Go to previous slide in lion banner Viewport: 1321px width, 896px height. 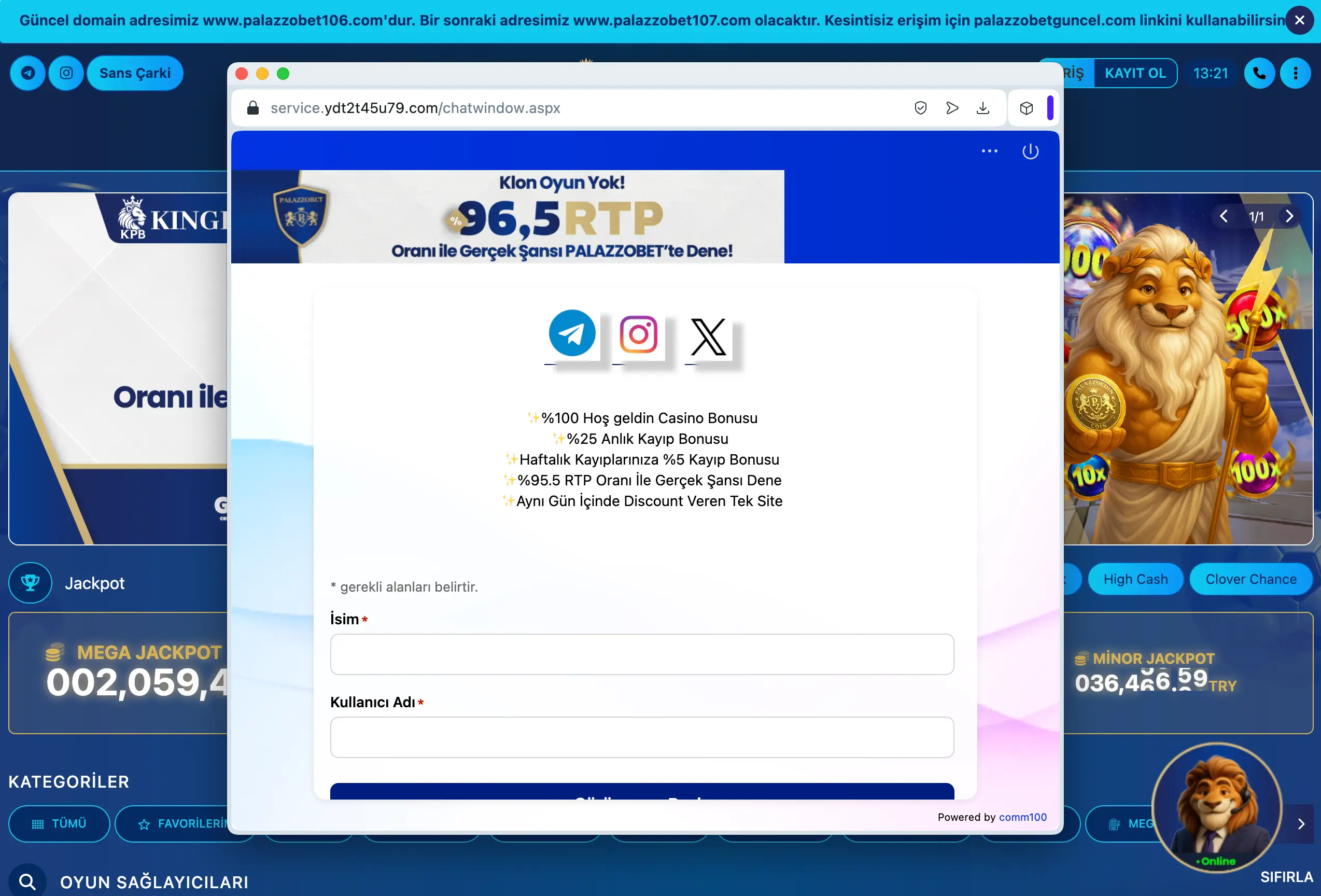coord(1224,216)
